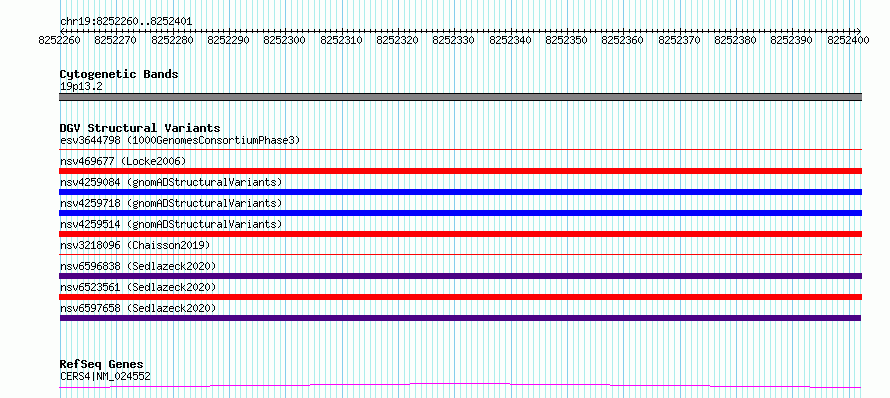This screenshot has width=890, height=398.
Task: Click the nsv6523561 (Sedlazeck2020) label
Action: (x=138, y=287)
